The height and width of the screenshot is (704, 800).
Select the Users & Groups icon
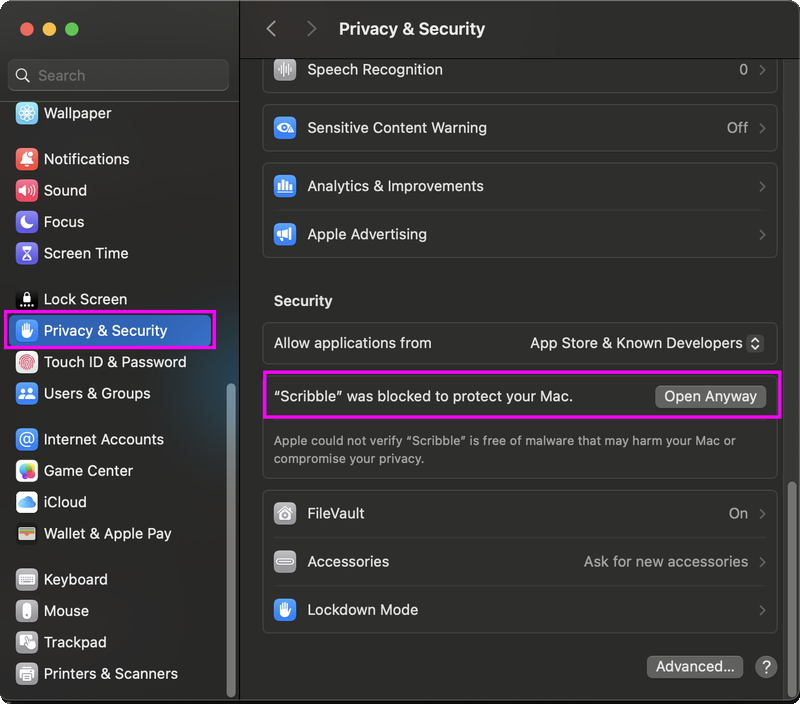point(27,394)
